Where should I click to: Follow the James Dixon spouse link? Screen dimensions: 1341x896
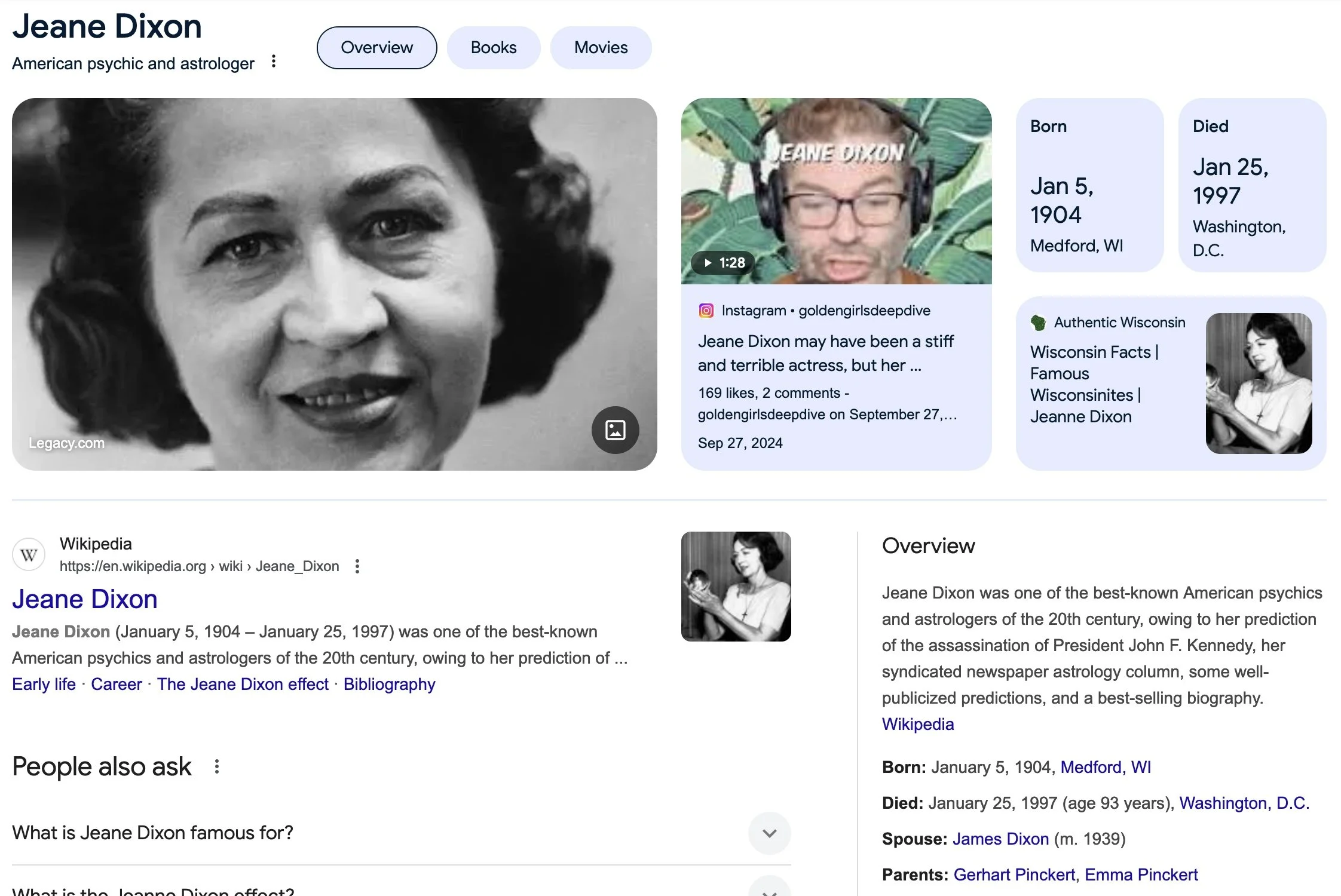(x=1000, y=839)
